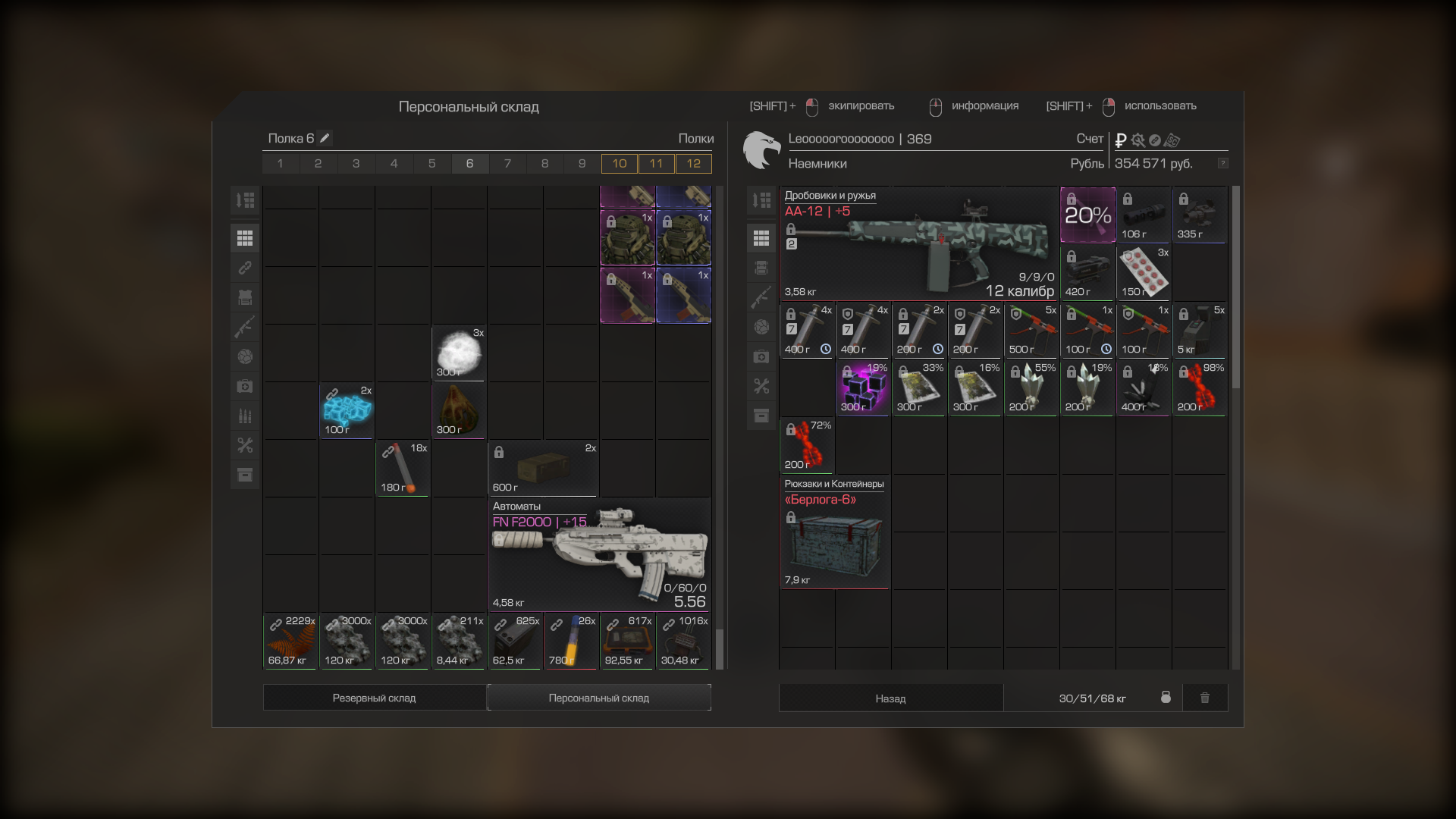Viewport: 1456px width, 819px height.
Task: Select the 625x item stack weighing 62,5 кг
Action: point(515,641)
